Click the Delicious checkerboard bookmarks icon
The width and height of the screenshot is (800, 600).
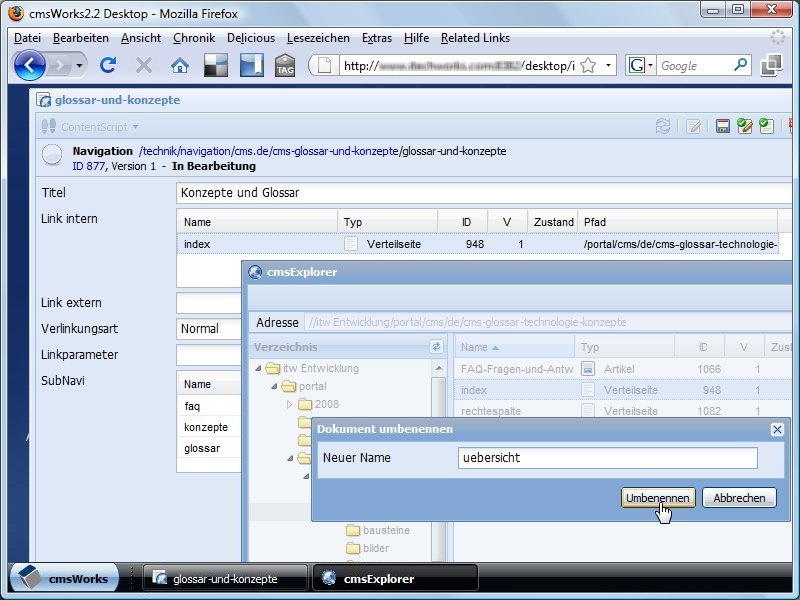pos(216,65)
